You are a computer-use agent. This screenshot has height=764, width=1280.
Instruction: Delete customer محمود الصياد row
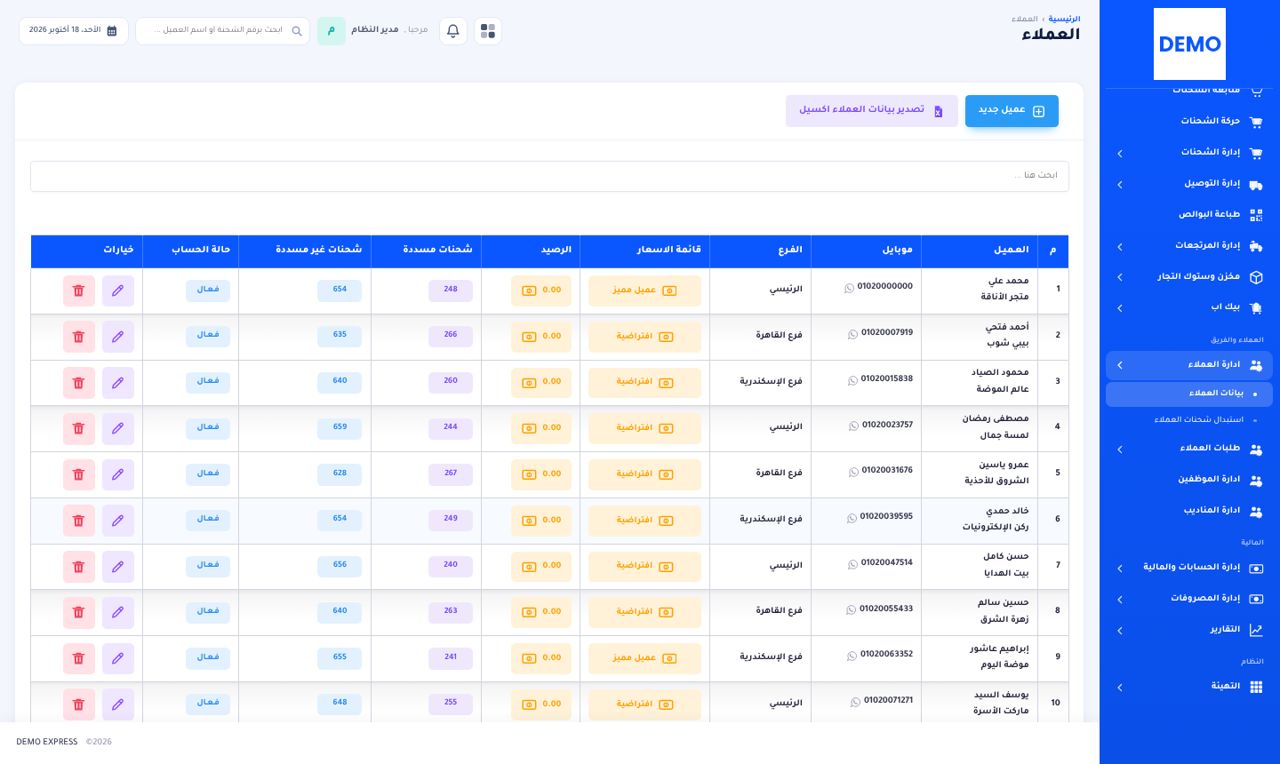pos(79,383)
